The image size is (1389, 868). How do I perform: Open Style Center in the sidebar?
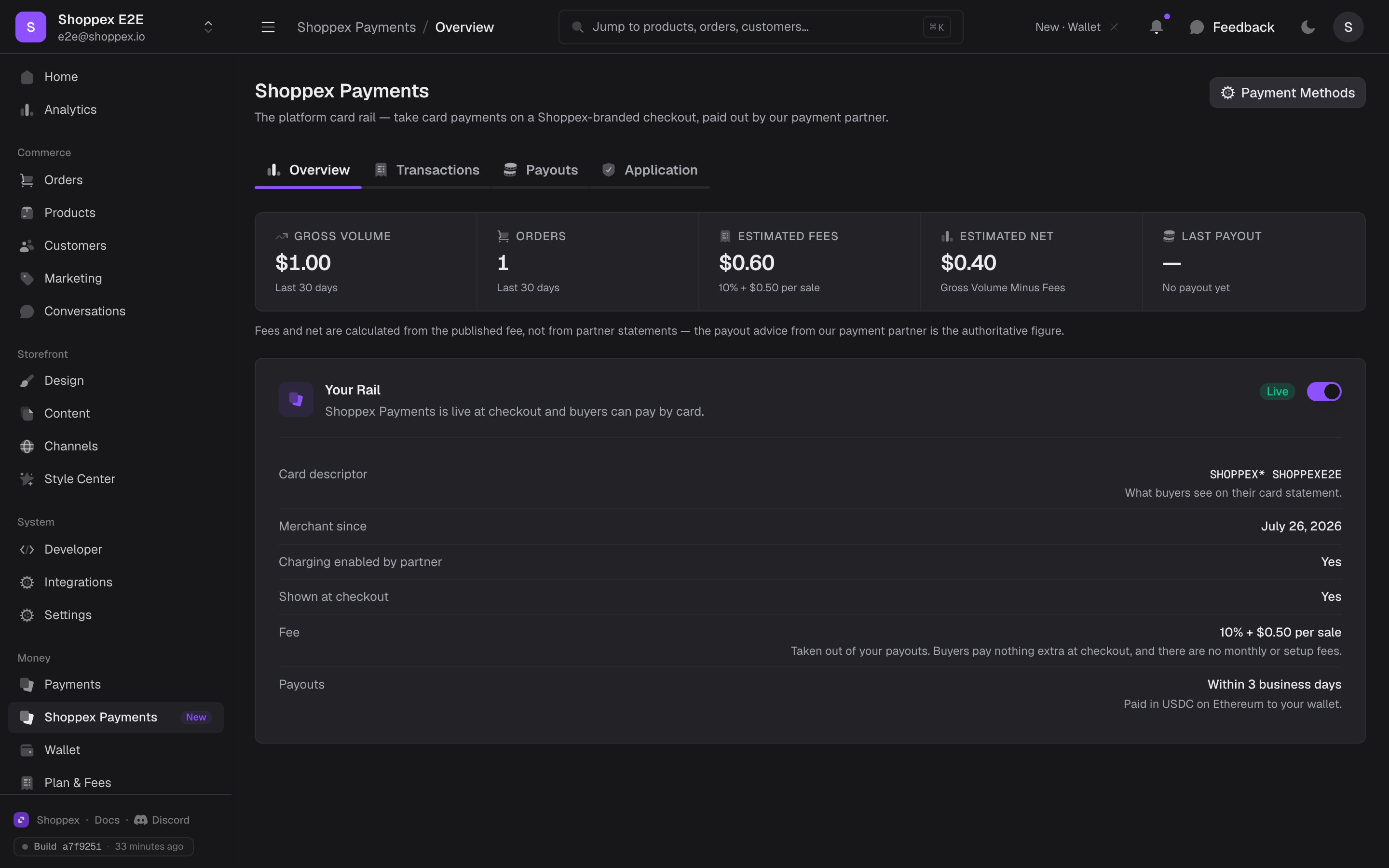(115, 479)
